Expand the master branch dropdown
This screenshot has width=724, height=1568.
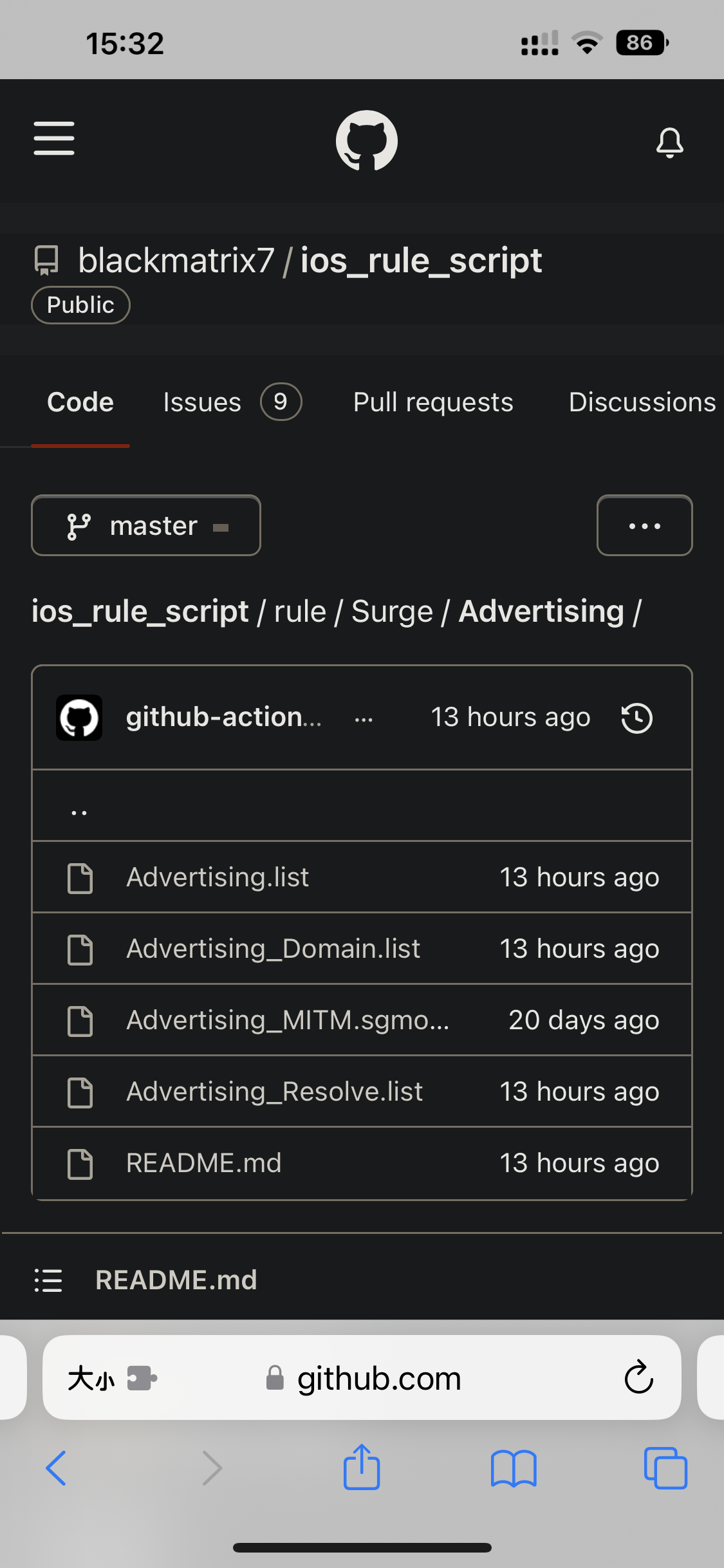tap(146, 525)
